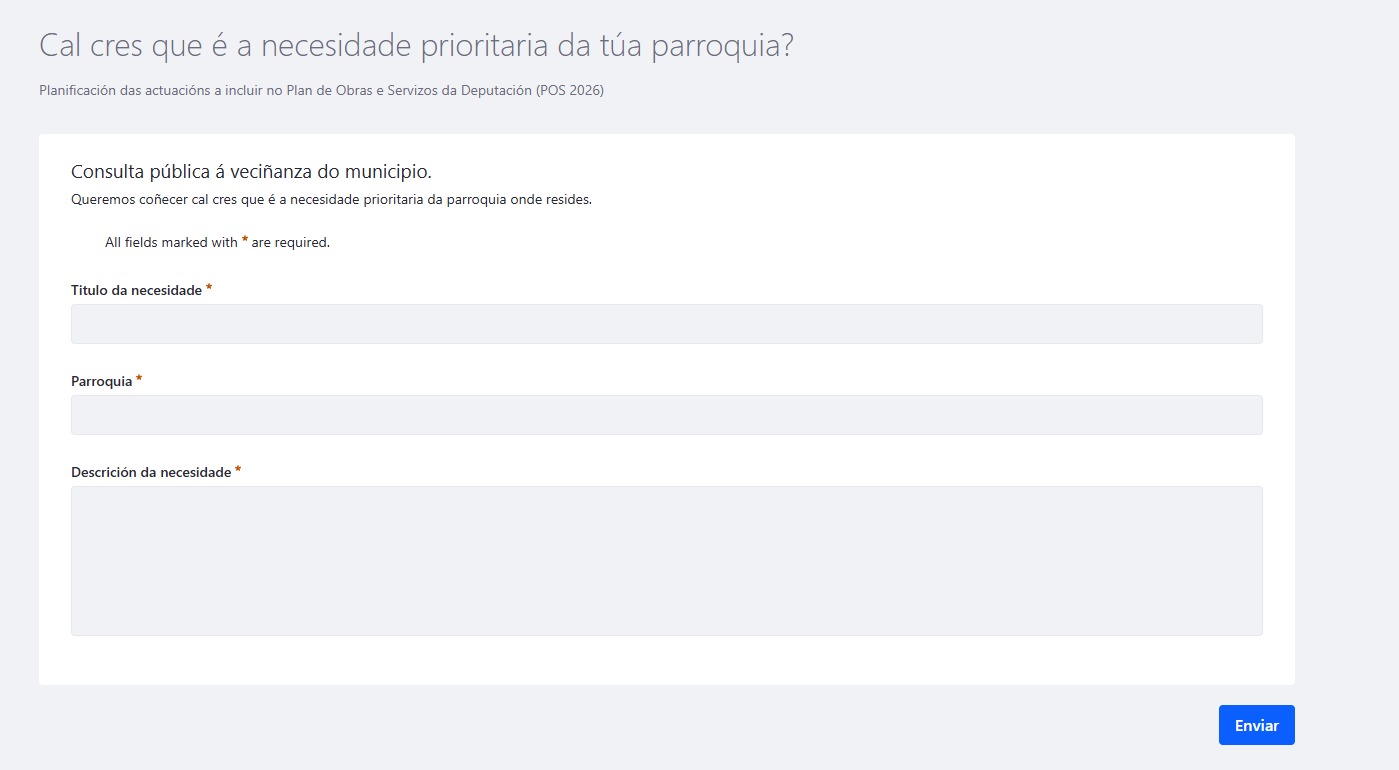Click inside the Descrición da necesidade text area

[x=666, y=560]
